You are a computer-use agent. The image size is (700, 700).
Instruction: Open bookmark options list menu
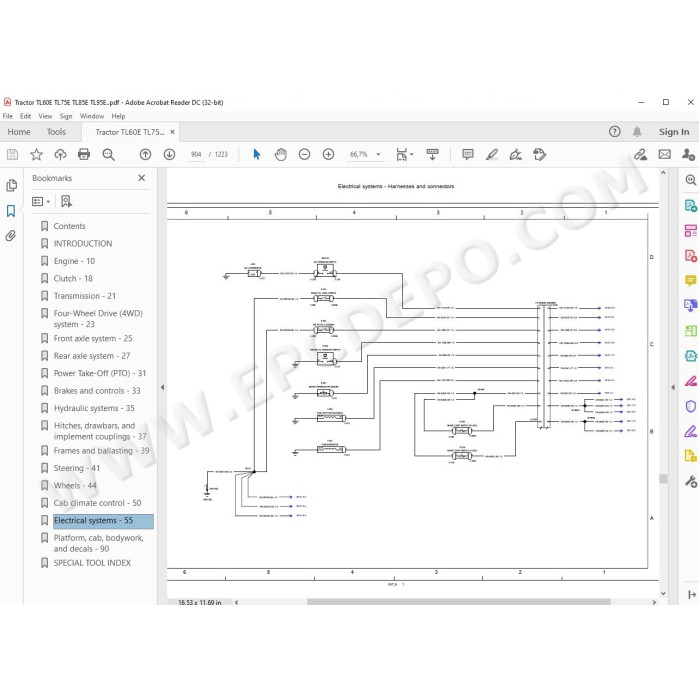pyautogui.click(x=41, y=202)
